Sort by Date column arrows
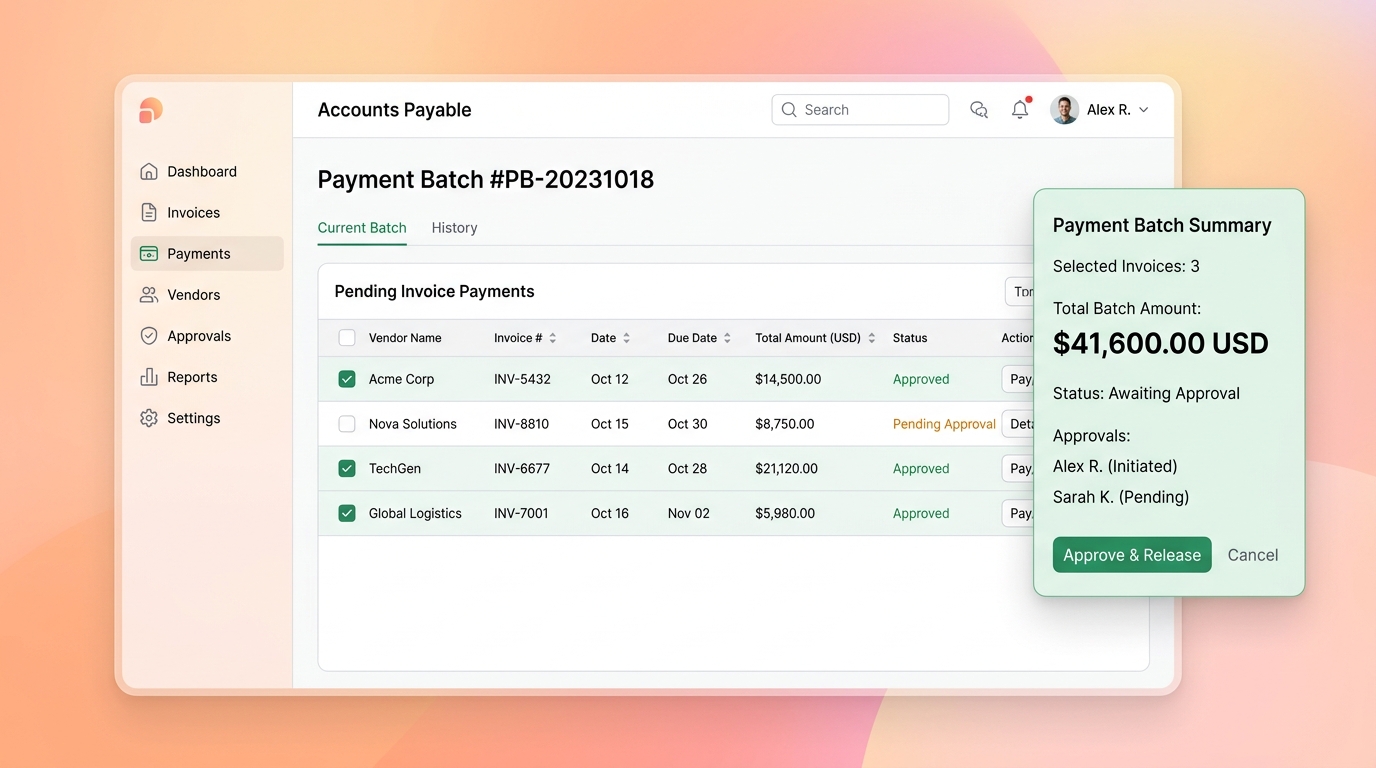The height and width of the screenshot is (768, 1376). pos(626,338)
